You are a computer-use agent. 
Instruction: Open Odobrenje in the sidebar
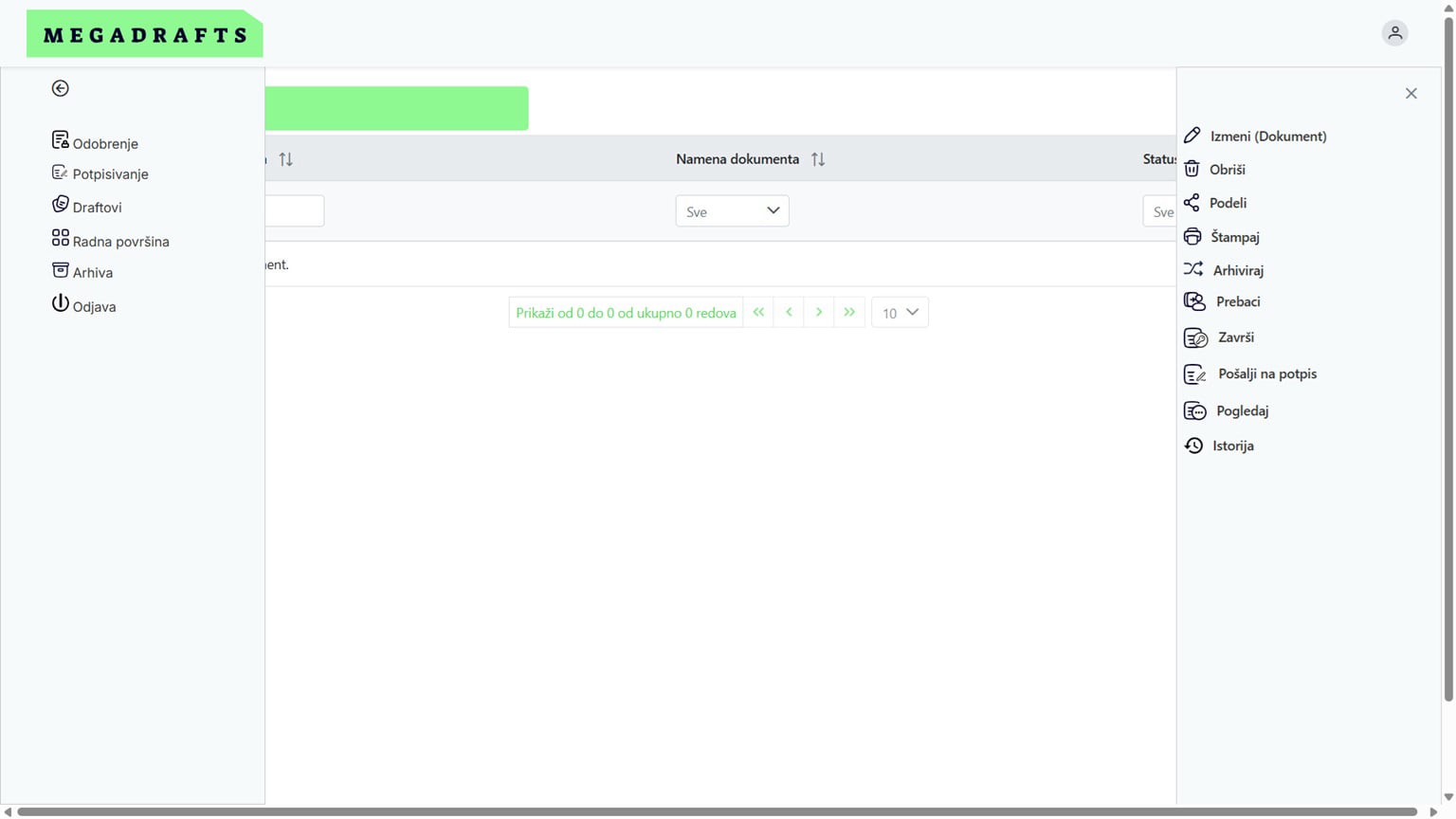[x=105, y=144]
